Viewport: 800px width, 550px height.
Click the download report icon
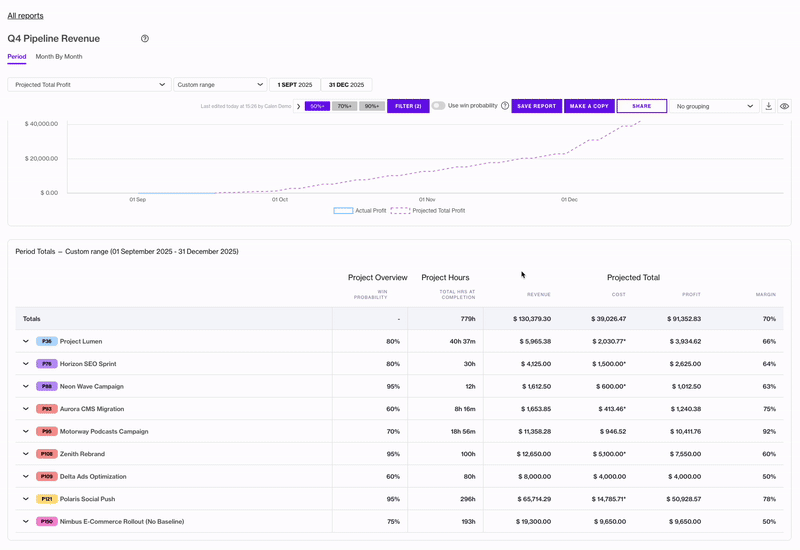768,106
